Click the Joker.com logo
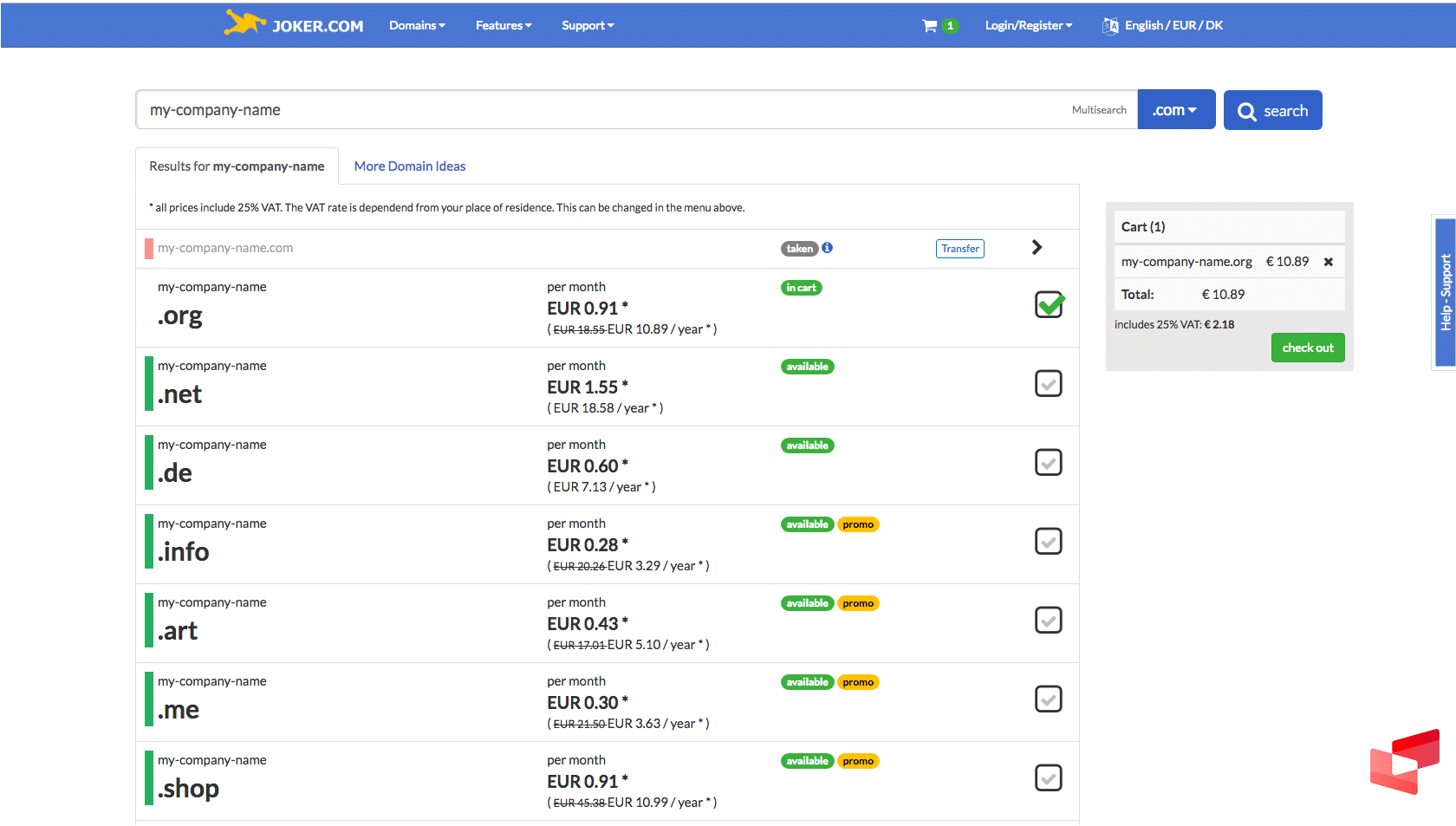The image size is (1456, 826). click(x=294, y=23)
